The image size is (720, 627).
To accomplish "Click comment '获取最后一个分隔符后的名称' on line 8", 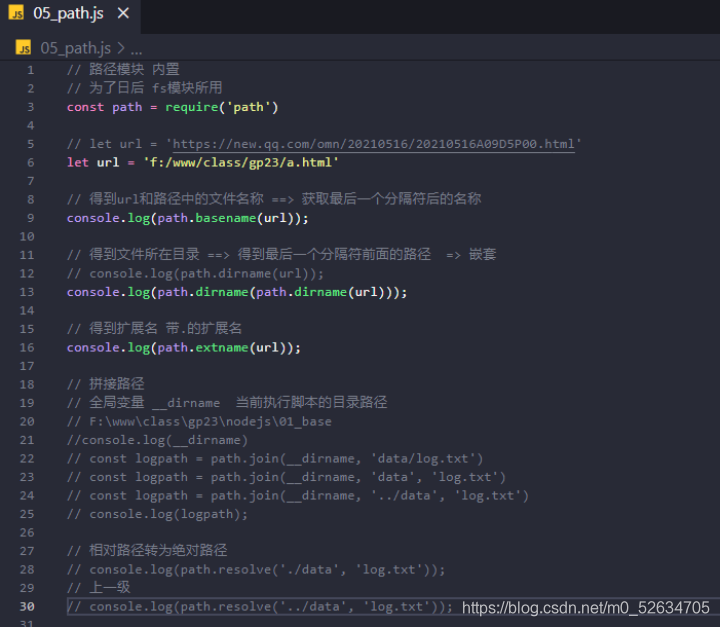I will pyautogui.click(x=391, y=199).
